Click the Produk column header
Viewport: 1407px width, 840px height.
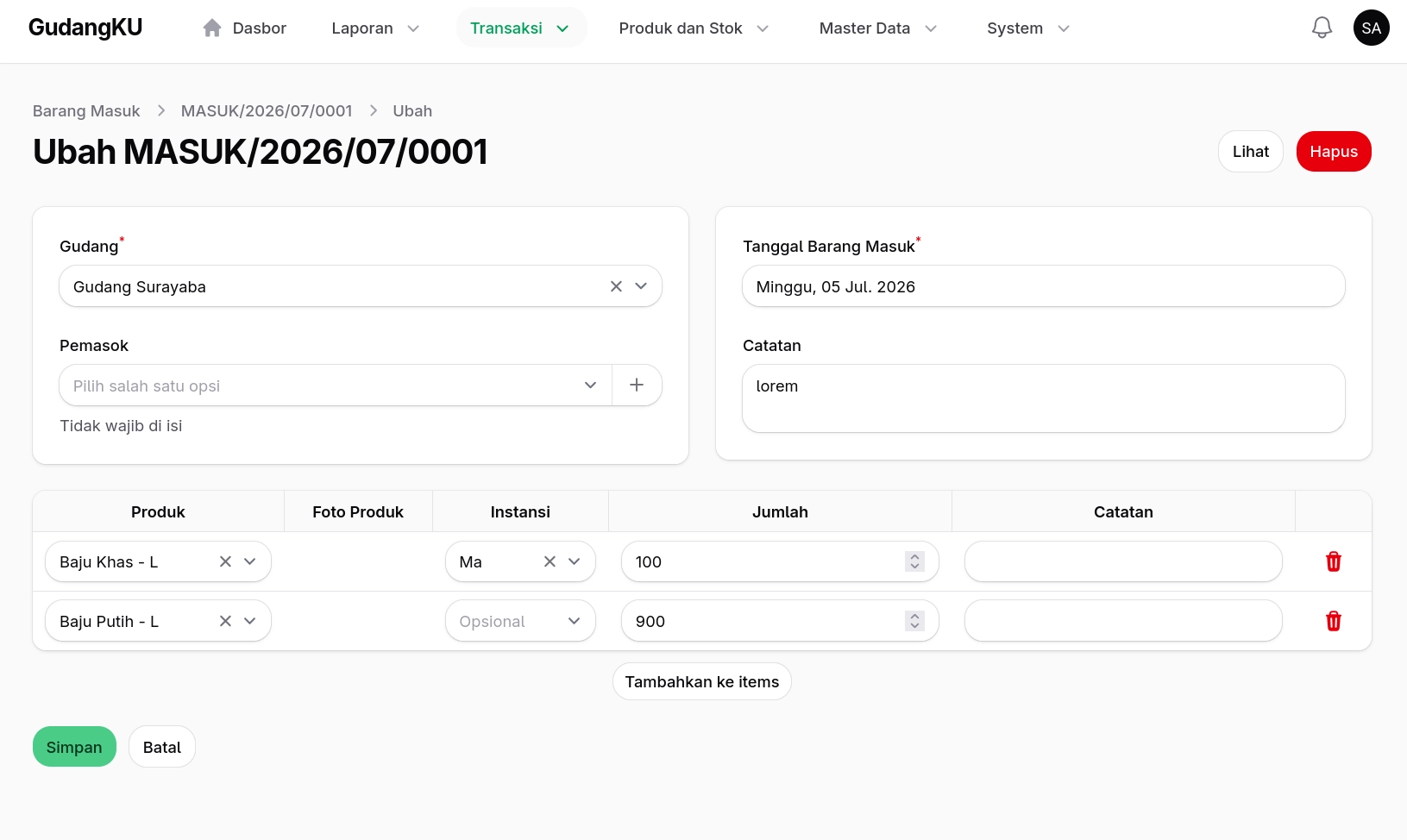coord(158,511)
